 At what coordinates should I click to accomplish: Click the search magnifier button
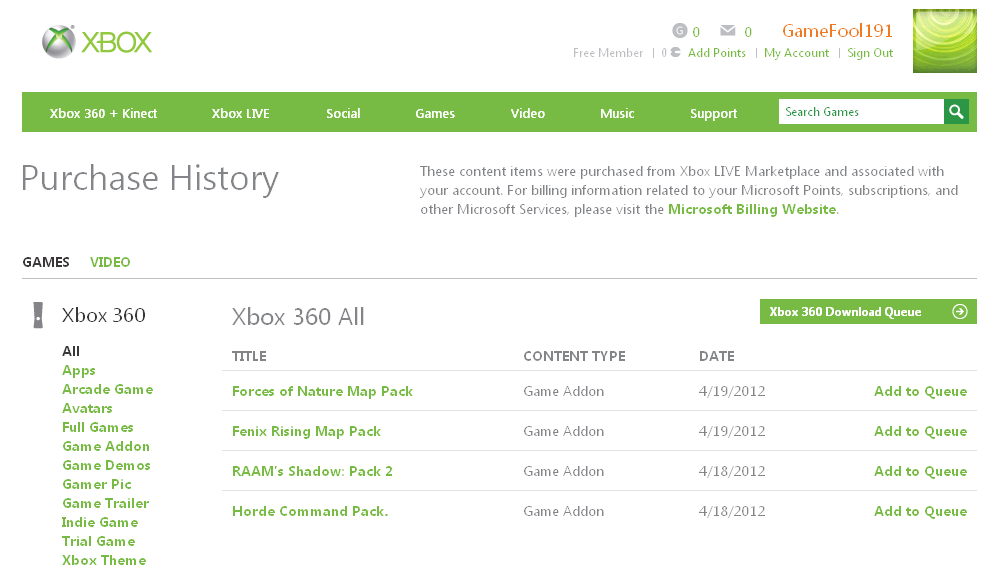(956, 112)
